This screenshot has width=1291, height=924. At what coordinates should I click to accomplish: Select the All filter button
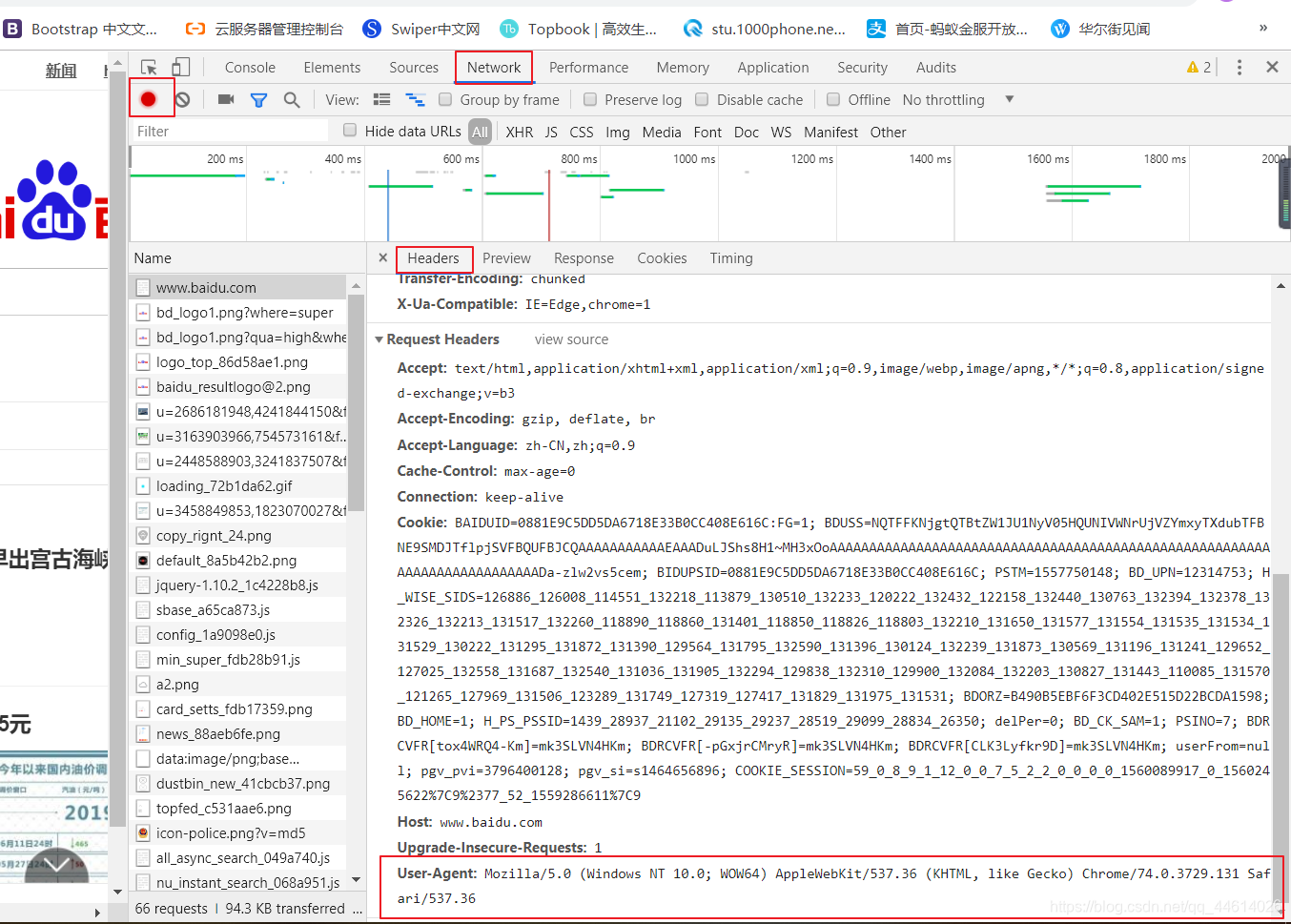pyautogui.click(x=480, y=132)
